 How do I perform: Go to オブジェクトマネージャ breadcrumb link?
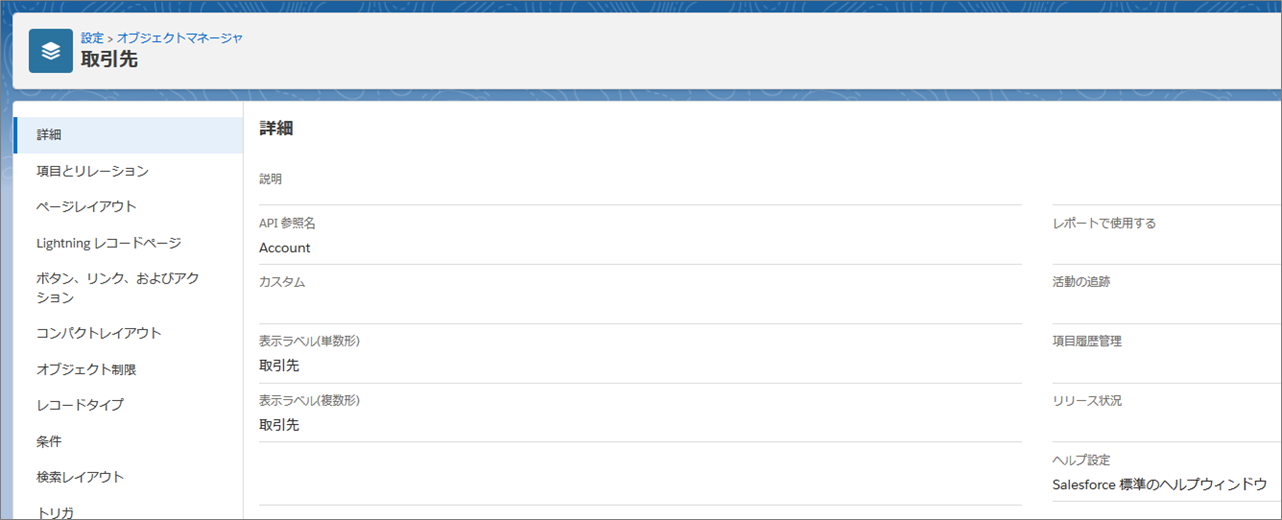pyautogui.click(x=180, y=38)
